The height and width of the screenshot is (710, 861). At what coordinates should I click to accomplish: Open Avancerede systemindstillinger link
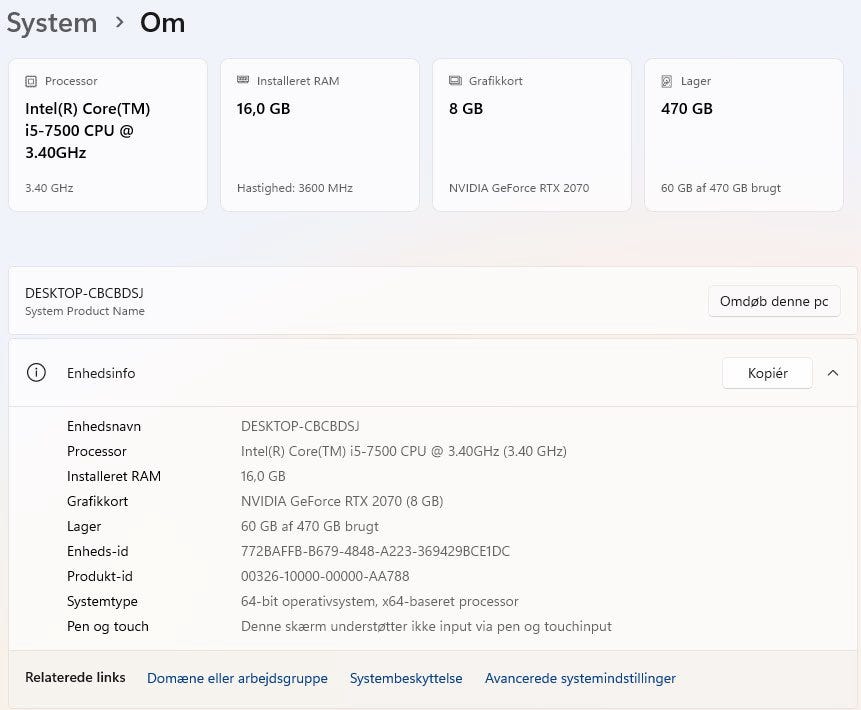(580, 678)
